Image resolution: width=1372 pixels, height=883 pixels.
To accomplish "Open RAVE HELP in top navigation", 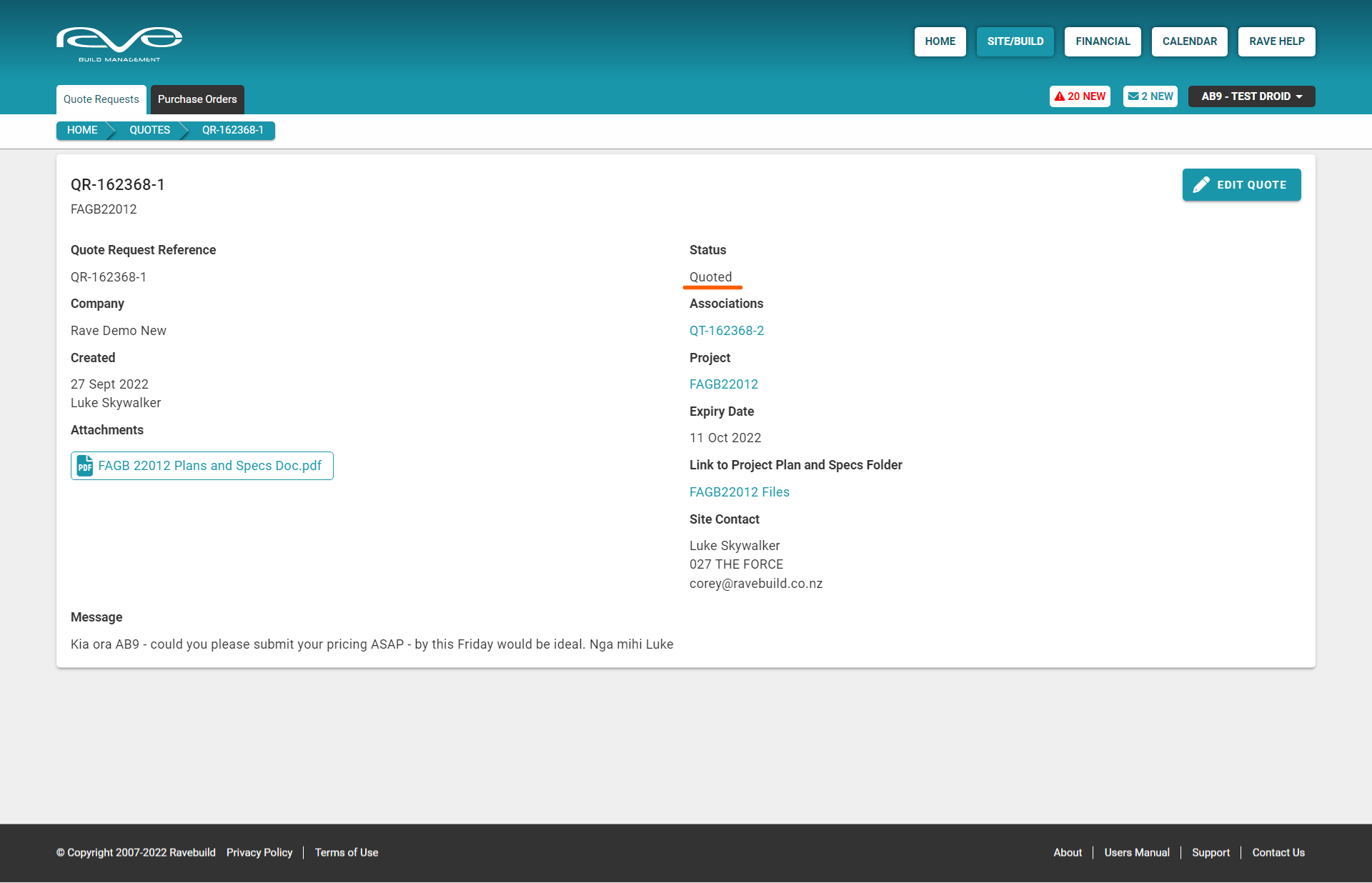I will click(x=1276, y=41).
